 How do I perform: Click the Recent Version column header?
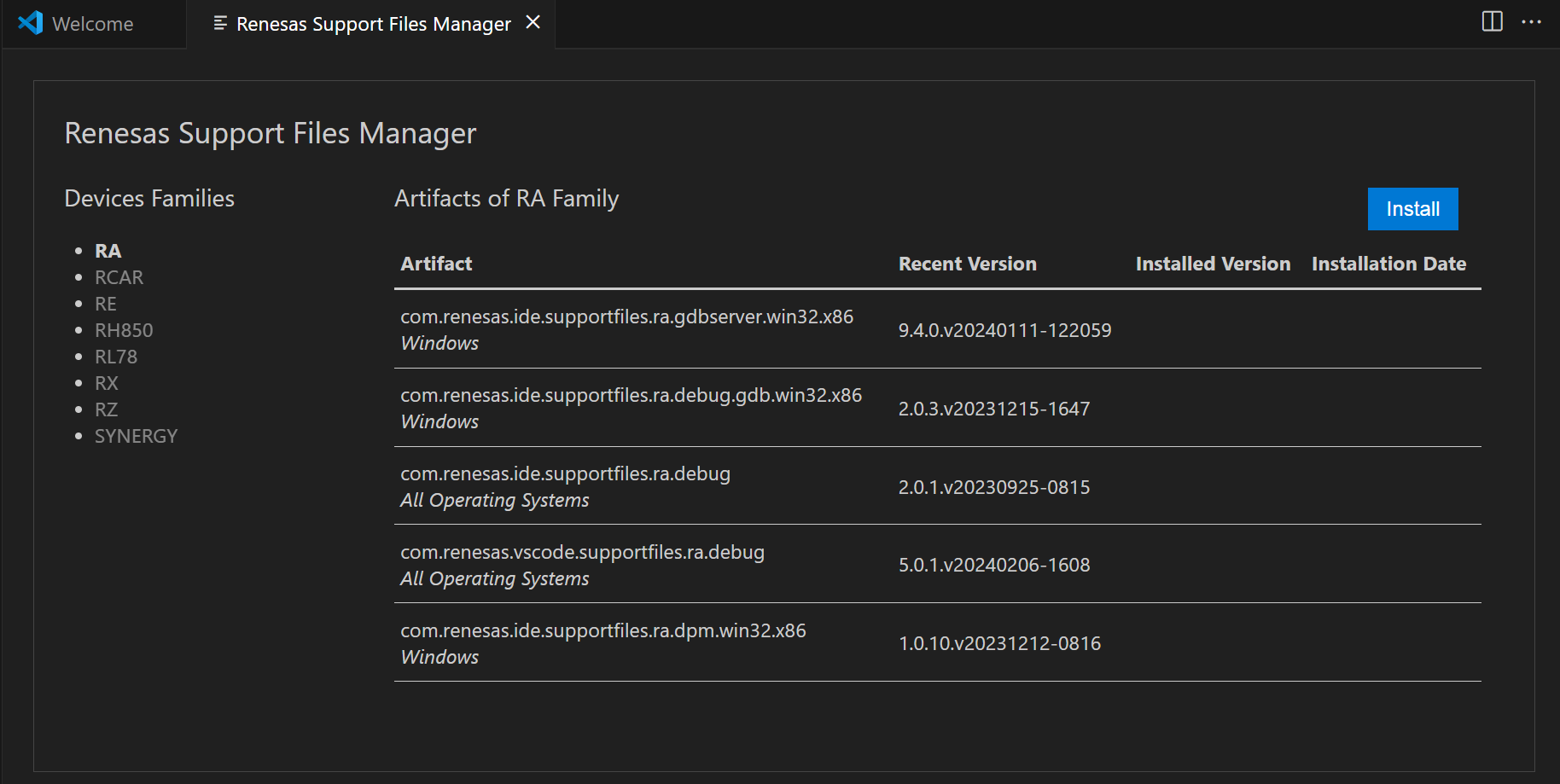968,264
